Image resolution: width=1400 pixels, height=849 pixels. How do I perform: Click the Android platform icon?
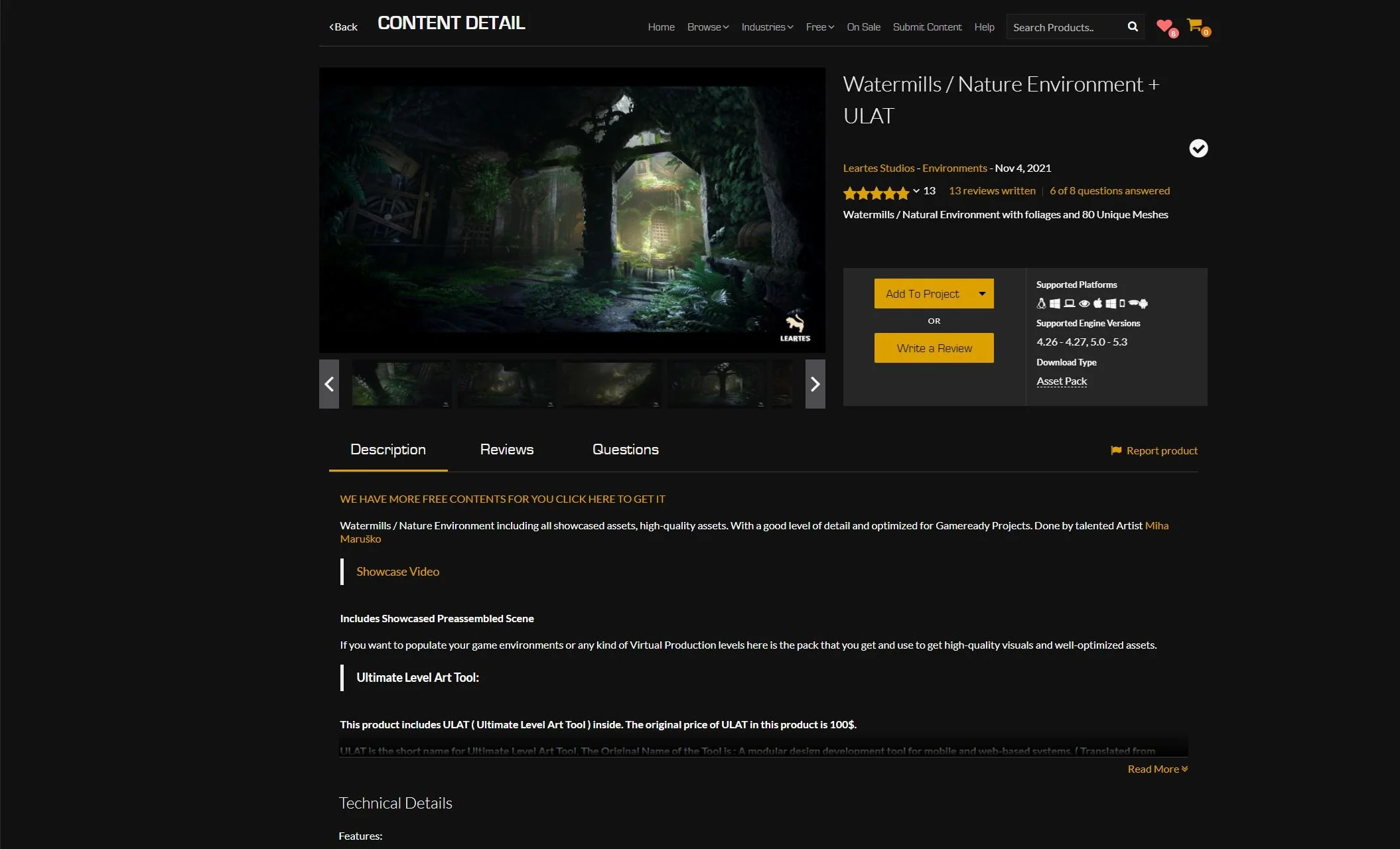pos(1143,304)
